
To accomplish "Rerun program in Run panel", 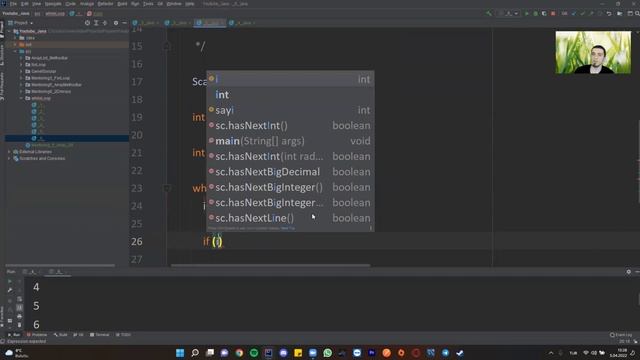I will [x=10, y=281].
